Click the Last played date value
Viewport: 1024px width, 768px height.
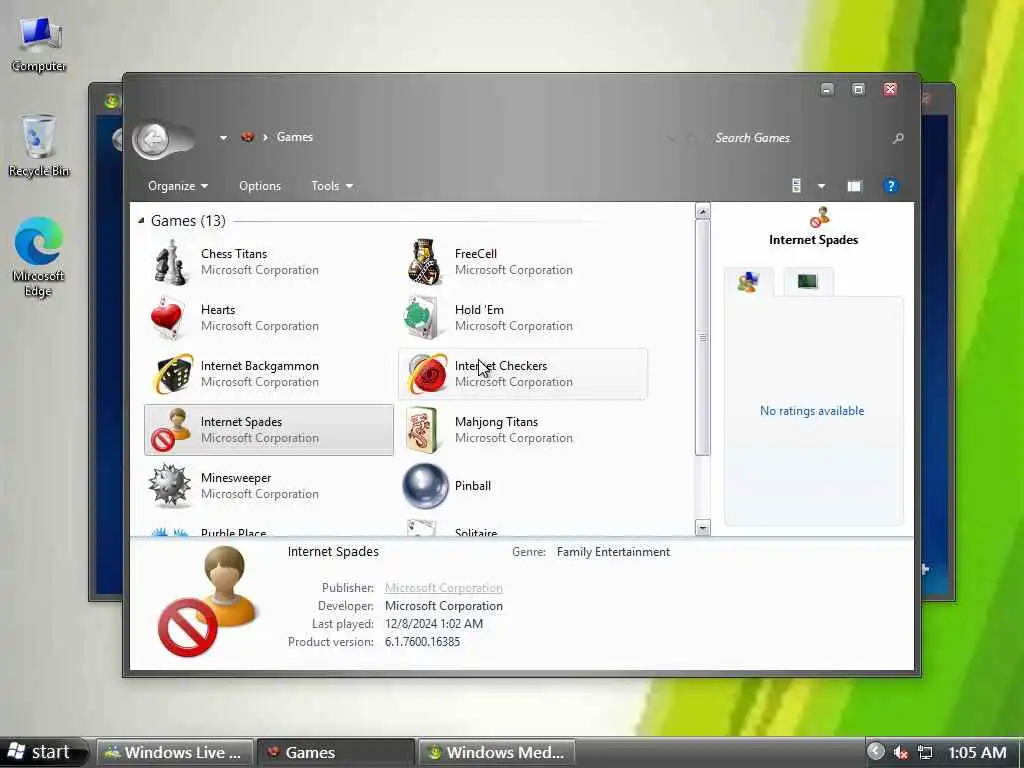point(434,624)
